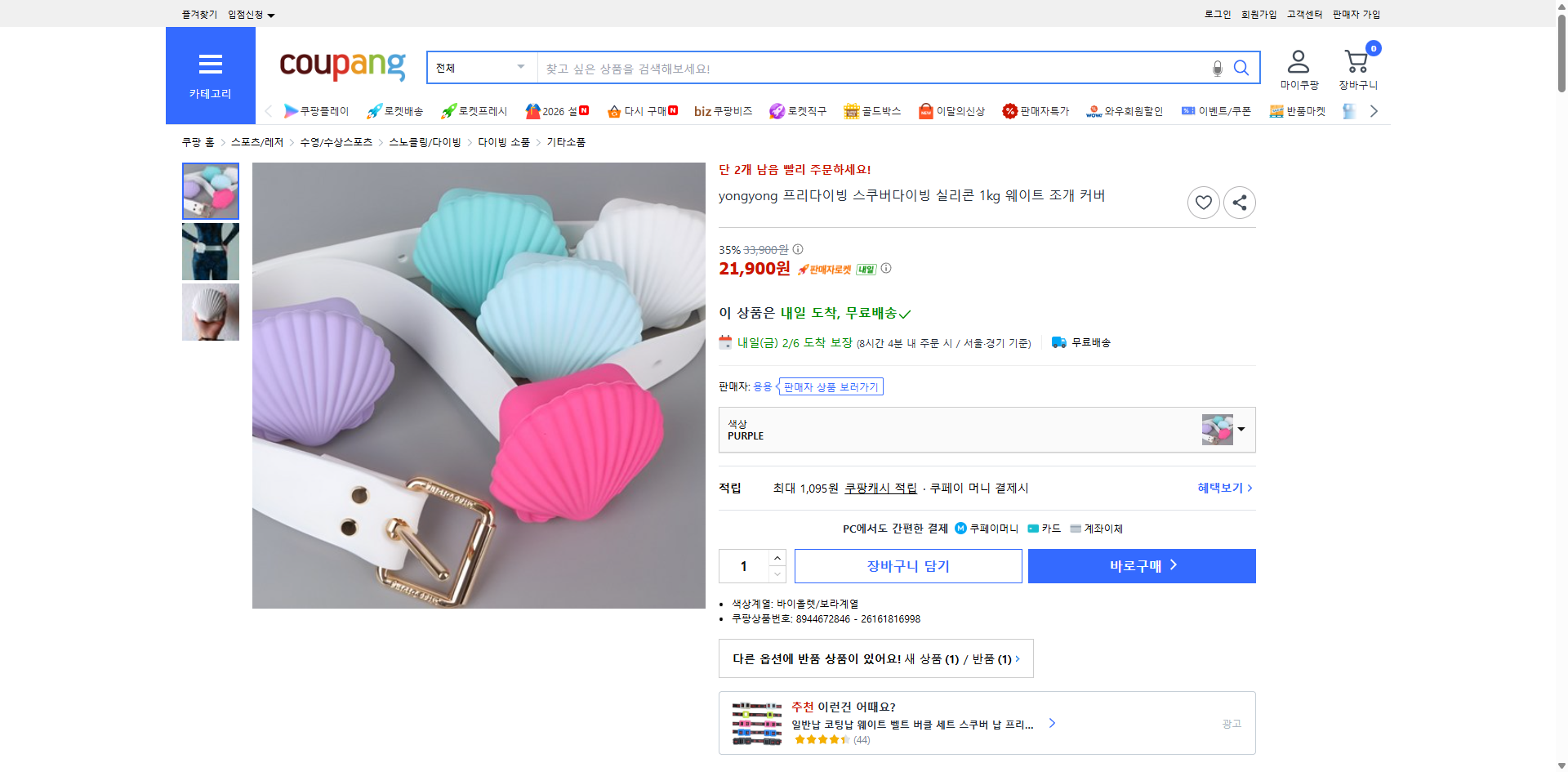Click the 로켓직구 globe icon
Viewport: 1568px width, 772px height.
[x=776, y=110]
